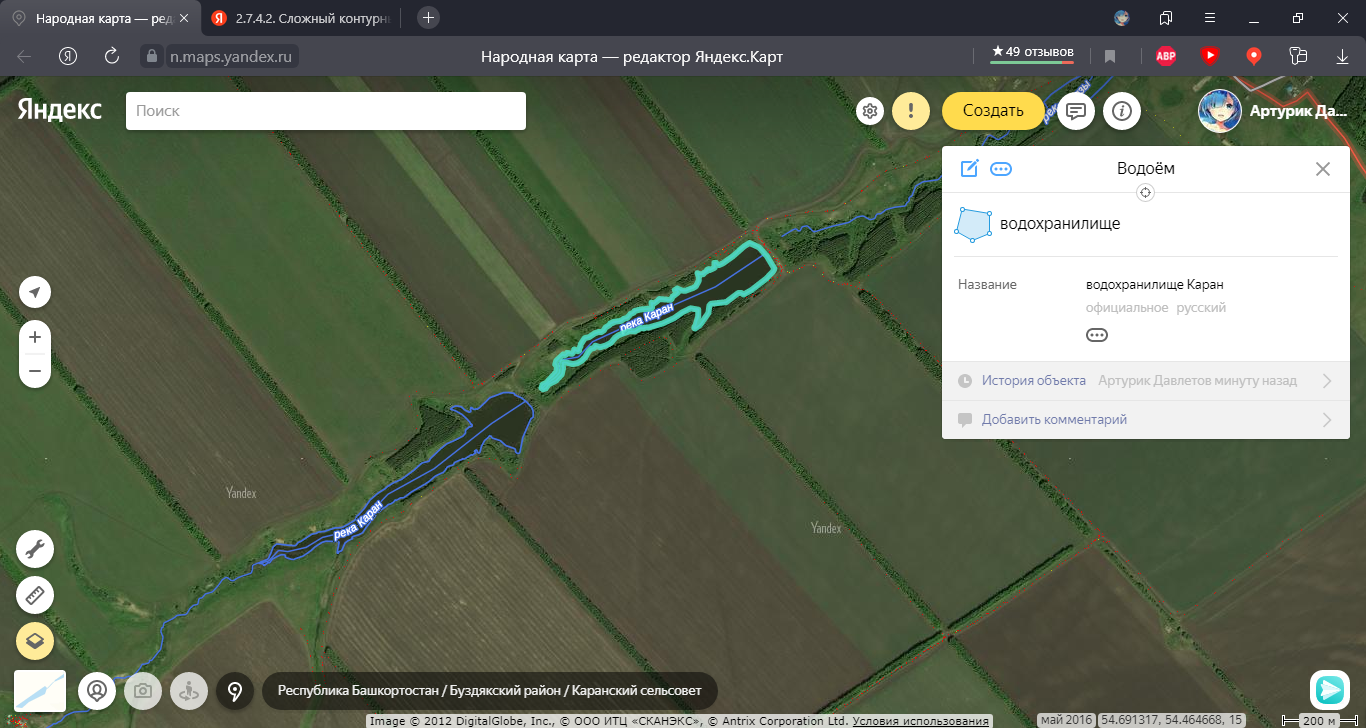Screen dimensions: 1366x728
Task: Open browser main menu hamburger
Action: point(1210,18)
